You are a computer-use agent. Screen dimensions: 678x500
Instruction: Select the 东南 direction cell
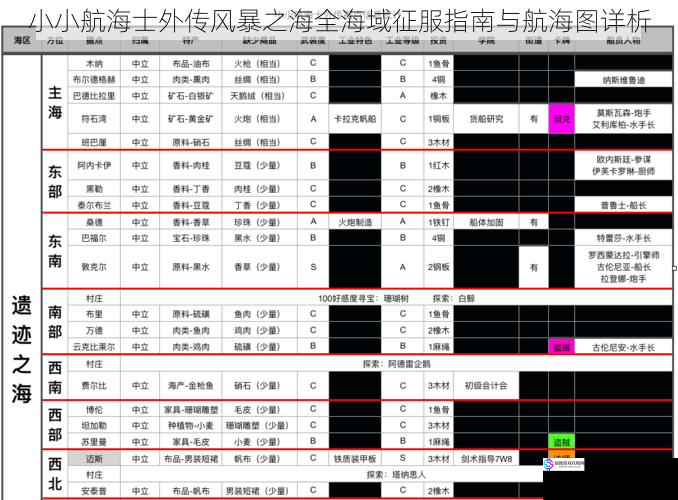coord(55,251)
